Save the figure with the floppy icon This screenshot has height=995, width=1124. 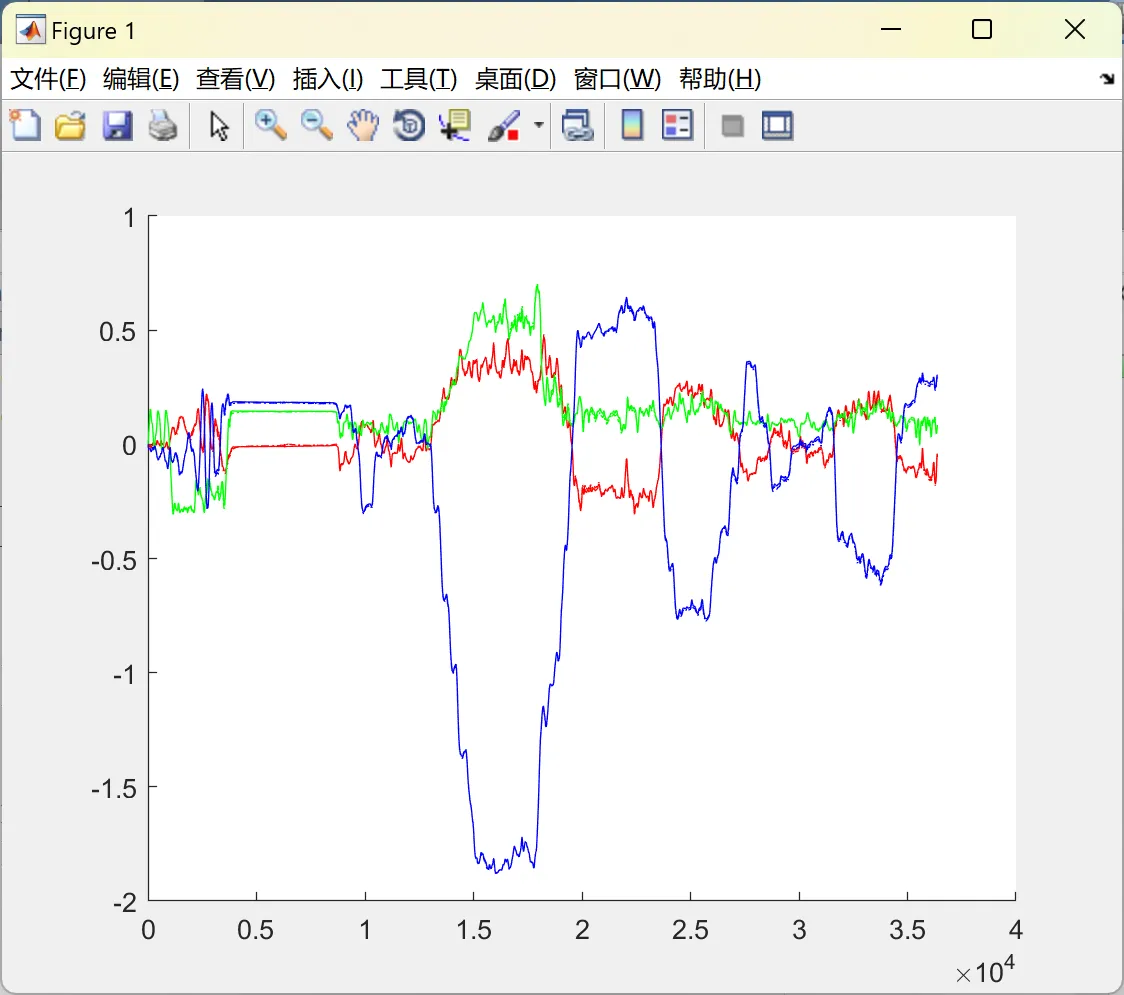(117, 125)
